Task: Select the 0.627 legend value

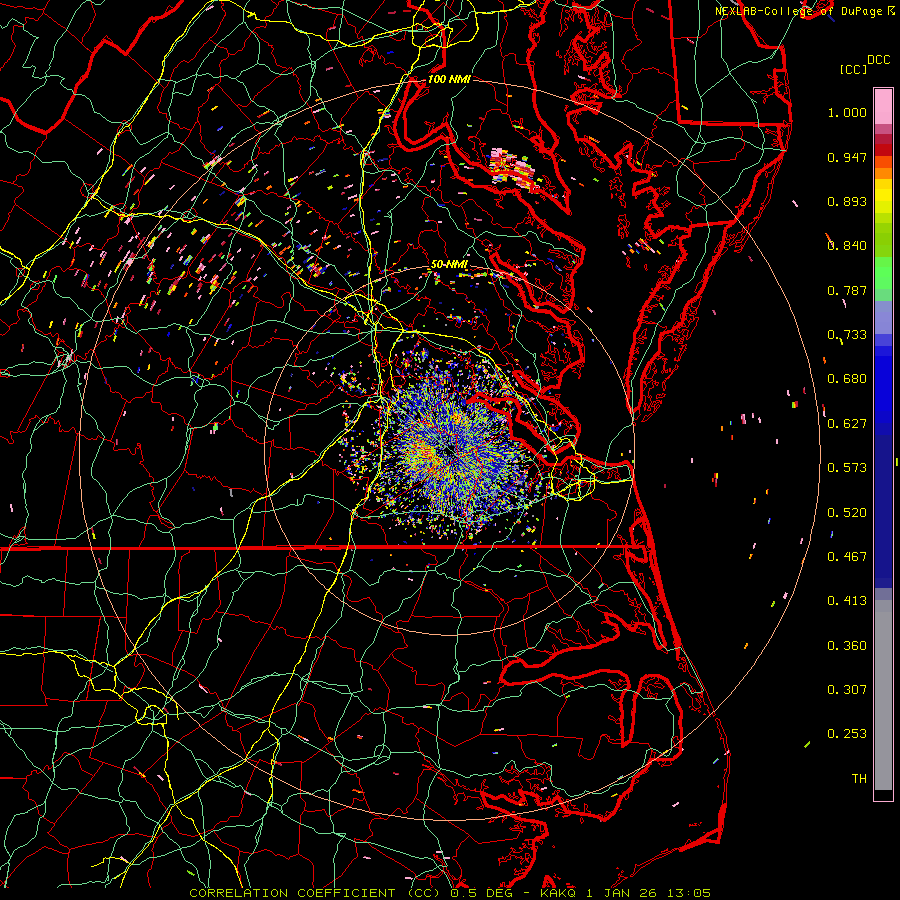Action: (x=847, y=424)
